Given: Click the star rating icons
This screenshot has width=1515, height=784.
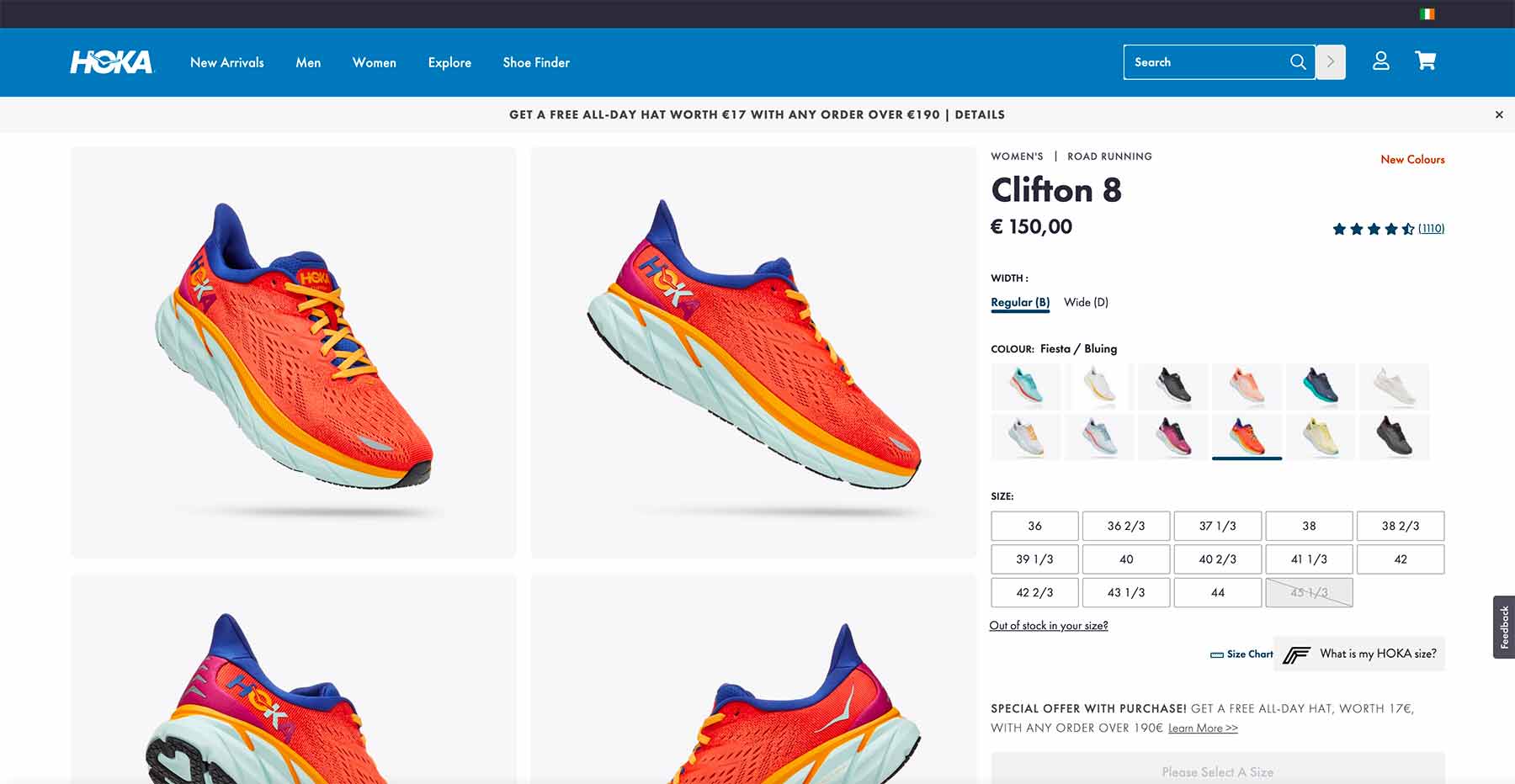Looking at the screenshot, I should 1373,229.
